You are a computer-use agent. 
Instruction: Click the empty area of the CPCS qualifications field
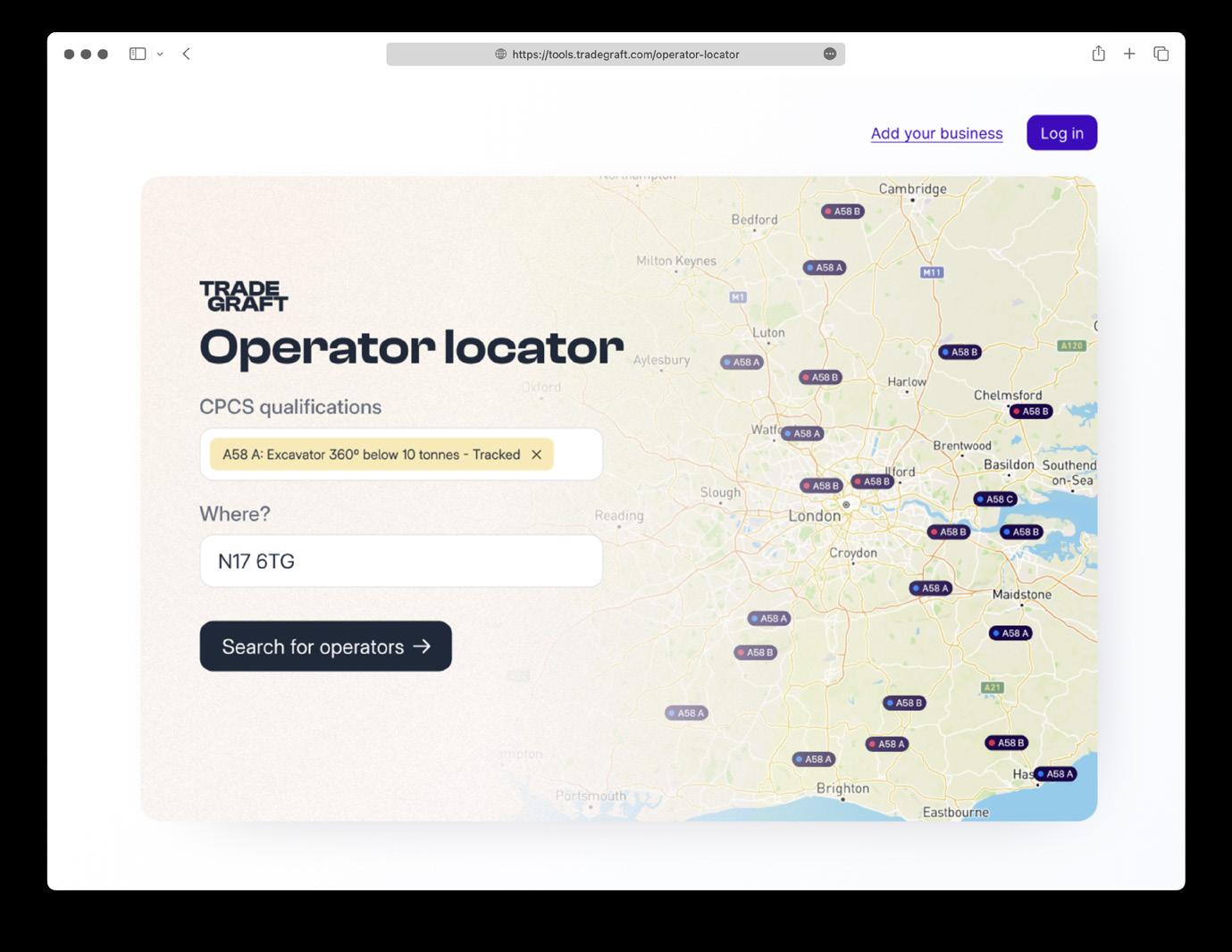point(577,455)
